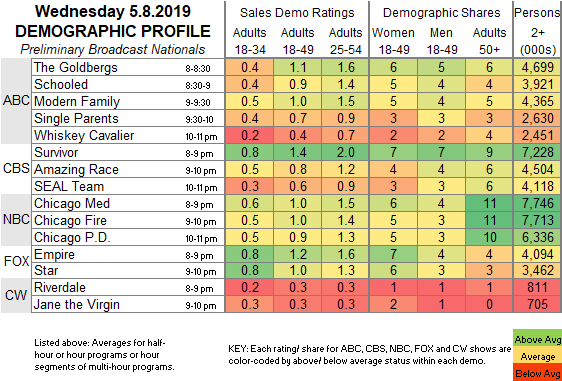Select the Persons 2+ (000s) header
The width and height of the screenshot is (562, 381).
[x=537, y=32]
